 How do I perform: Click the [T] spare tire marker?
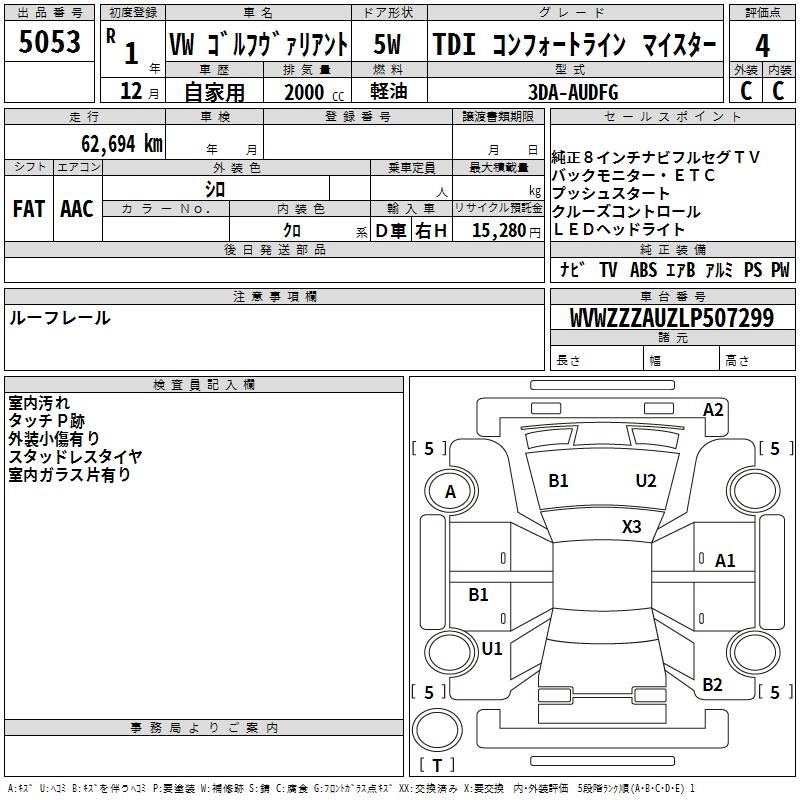(437, 766)
